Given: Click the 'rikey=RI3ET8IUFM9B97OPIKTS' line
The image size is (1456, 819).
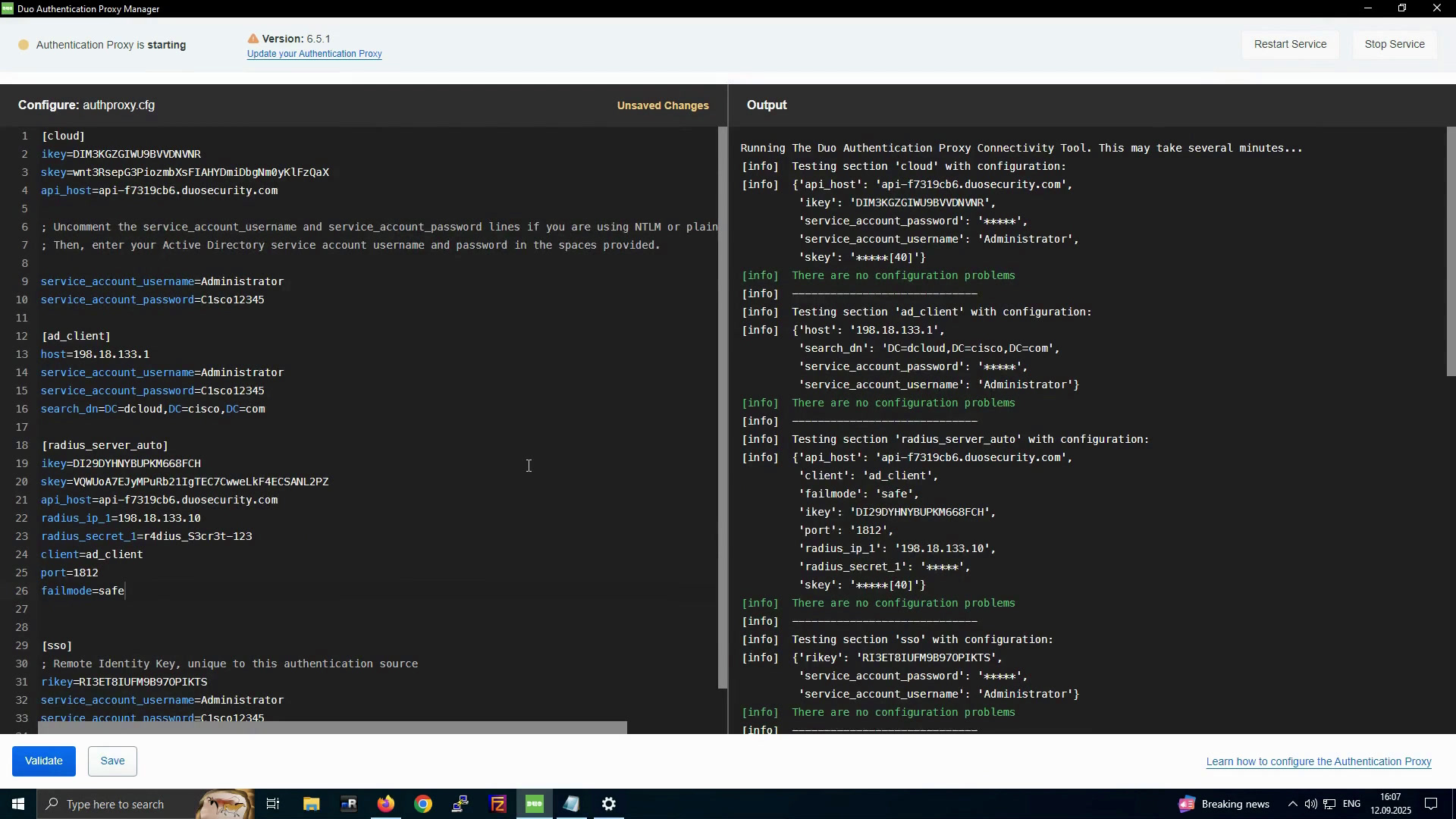Looking at the screenshot, I should [x=124, y=682].
